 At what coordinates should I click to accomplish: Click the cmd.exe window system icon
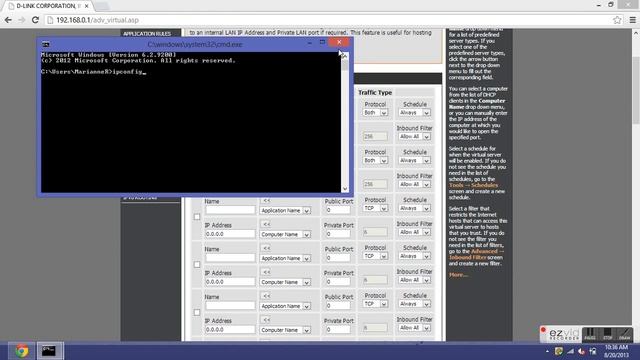pos(46,44)
